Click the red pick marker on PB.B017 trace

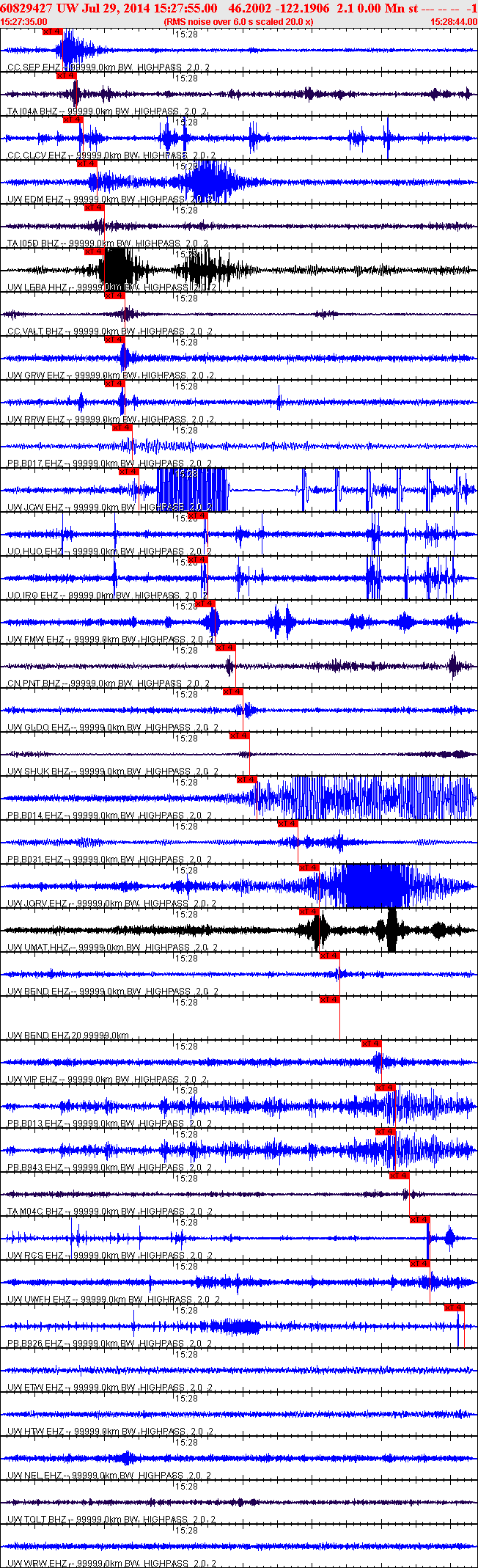(122, 428)
